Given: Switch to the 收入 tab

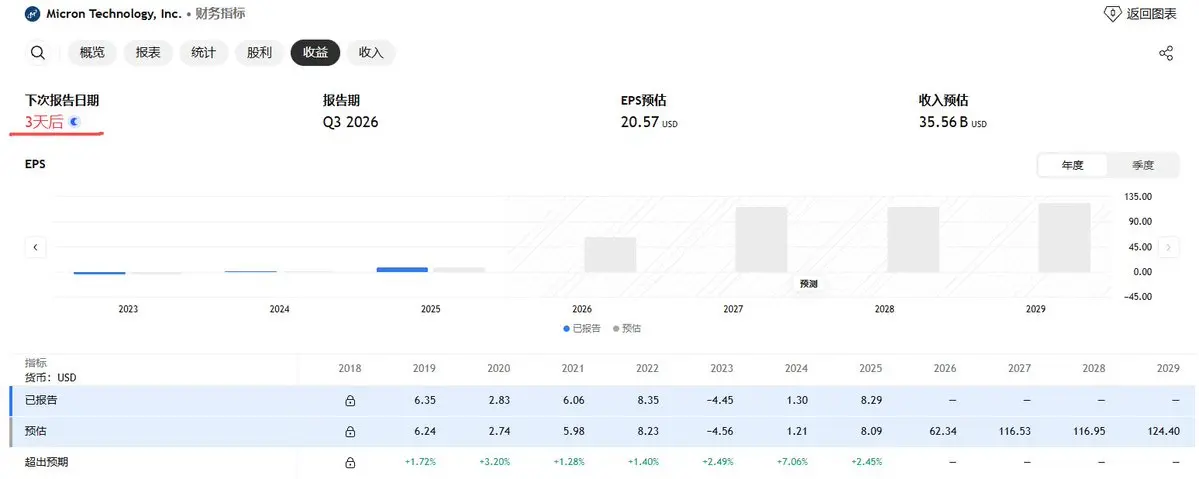Looking at the screenshot, I should 371,53.
